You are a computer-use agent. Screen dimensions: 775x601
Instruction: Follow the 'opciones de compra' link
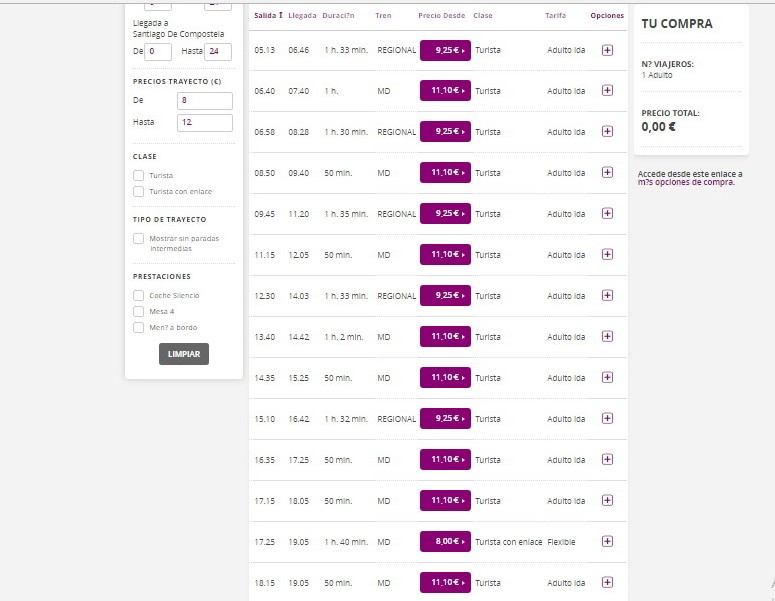(692, 183)
